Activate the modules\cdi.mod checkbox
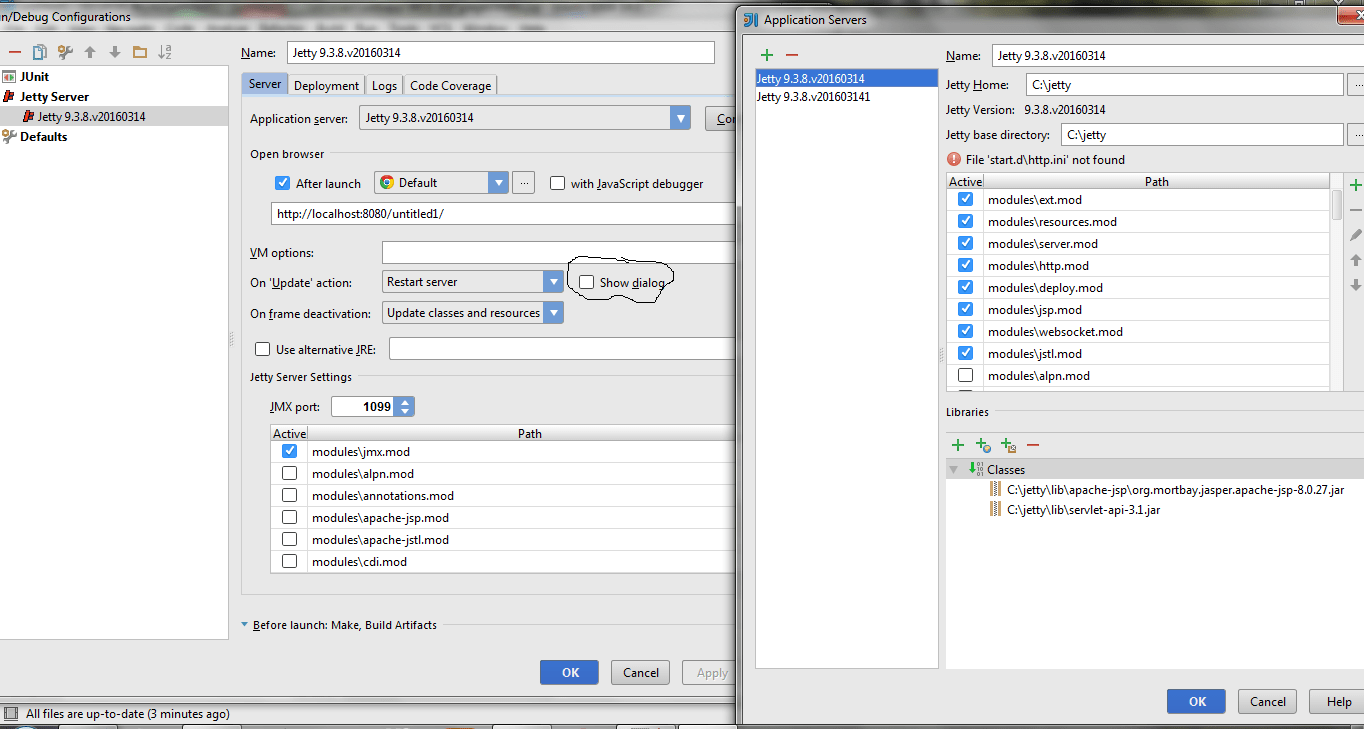The image size is (1364, 729). [x=289, y=561]
